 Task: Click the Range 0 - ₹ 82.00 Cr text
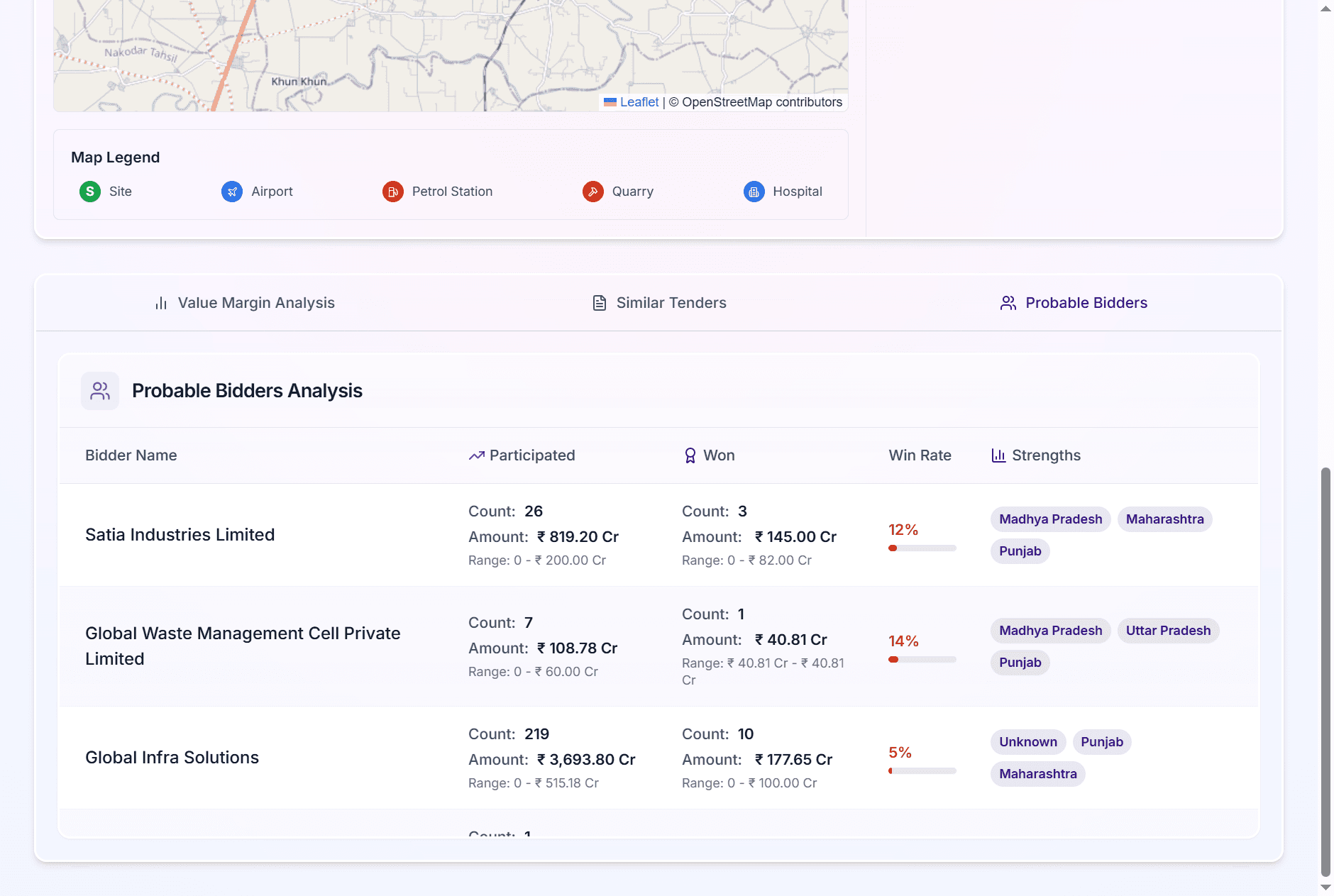click(746, 560)
